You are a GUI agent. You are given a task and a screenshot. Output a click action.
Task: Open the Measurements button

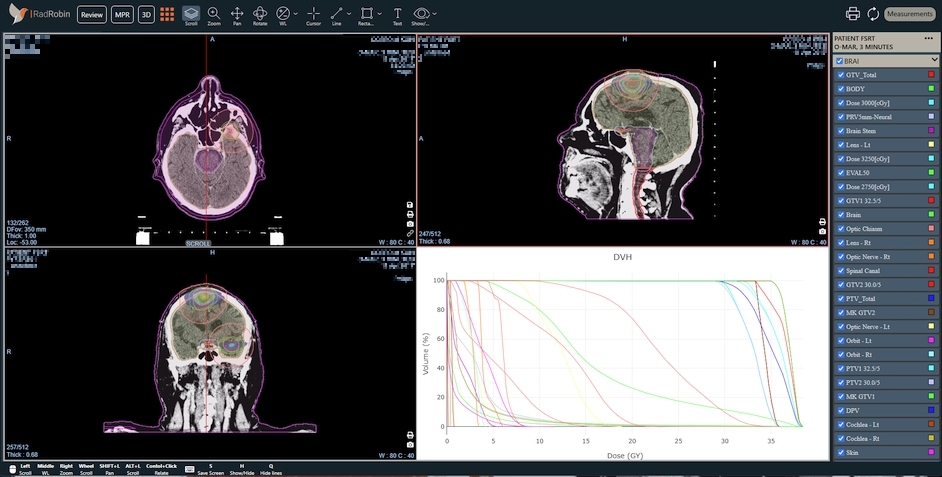click(x=910, y=14)
